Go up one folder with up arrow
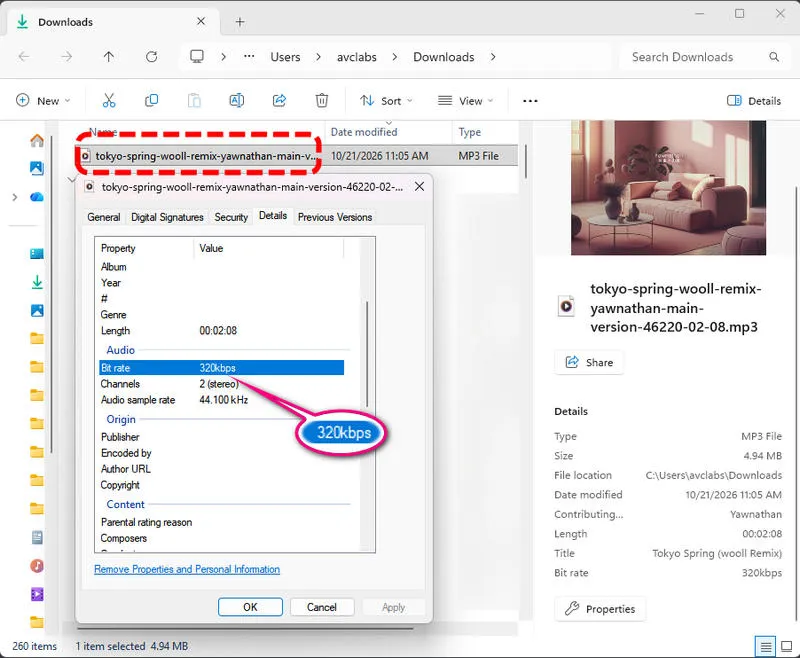This screenshot has width=800, height=658. pos(109,57)
